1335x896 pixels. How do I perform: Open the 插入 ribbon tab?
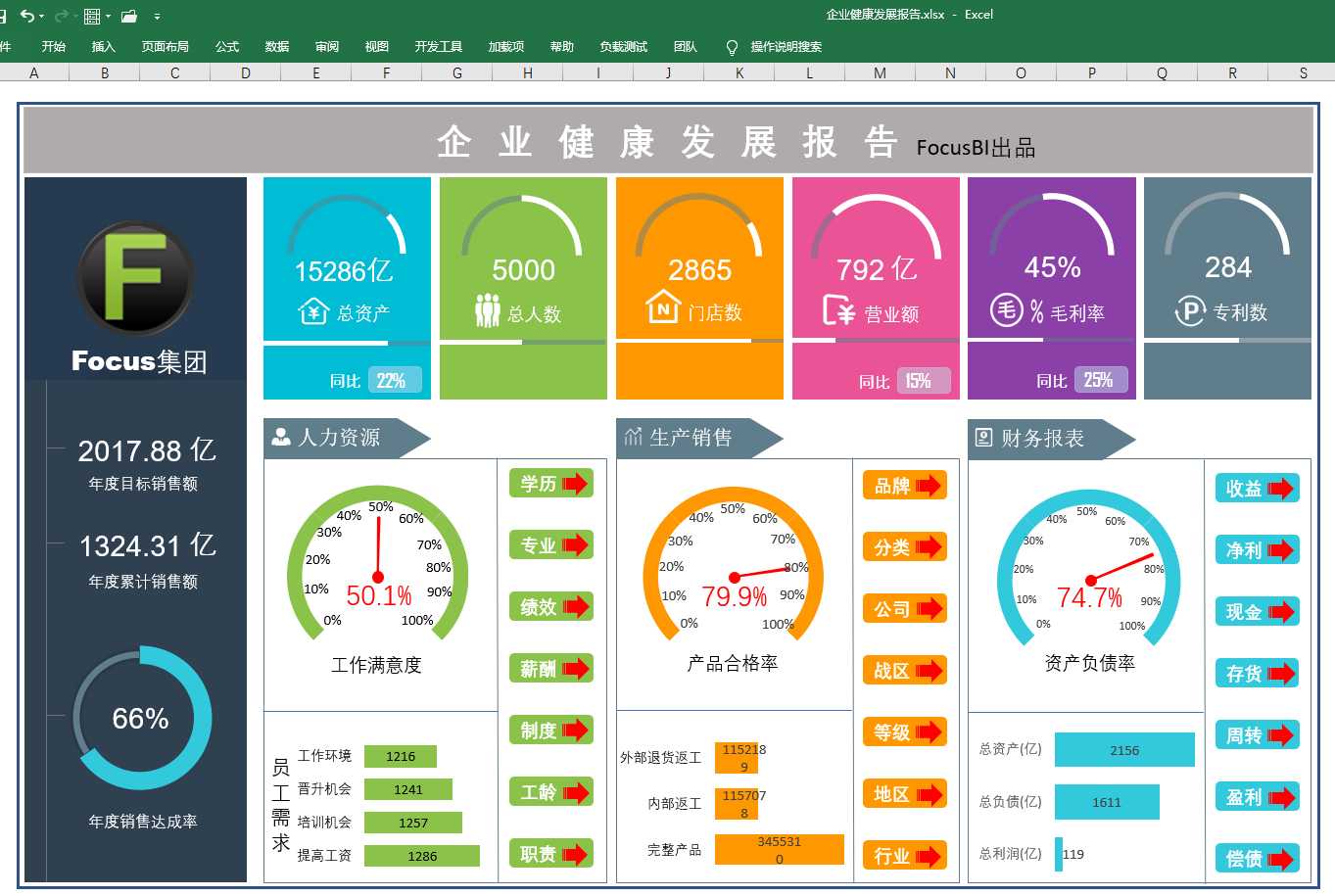coord(103,46)
